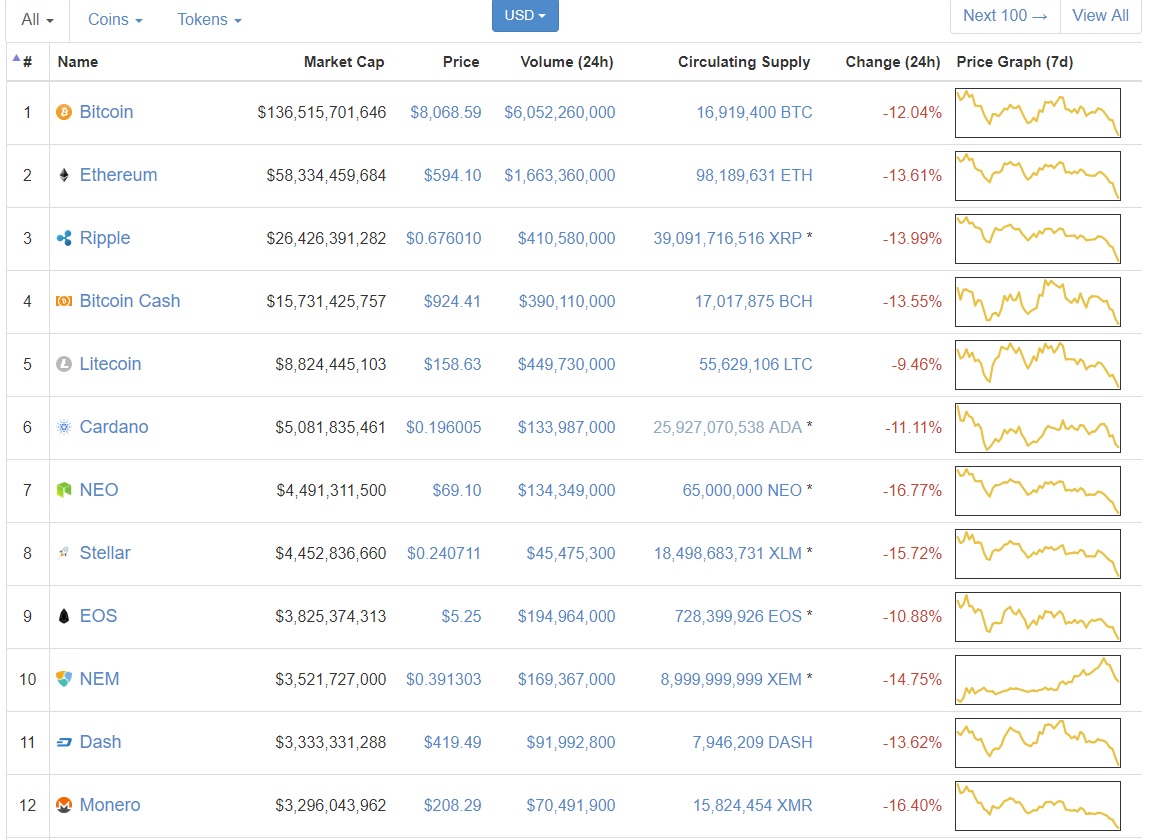Open NEM 7-day price graph
The image size is (1149, 840).
pos(1038,680)
